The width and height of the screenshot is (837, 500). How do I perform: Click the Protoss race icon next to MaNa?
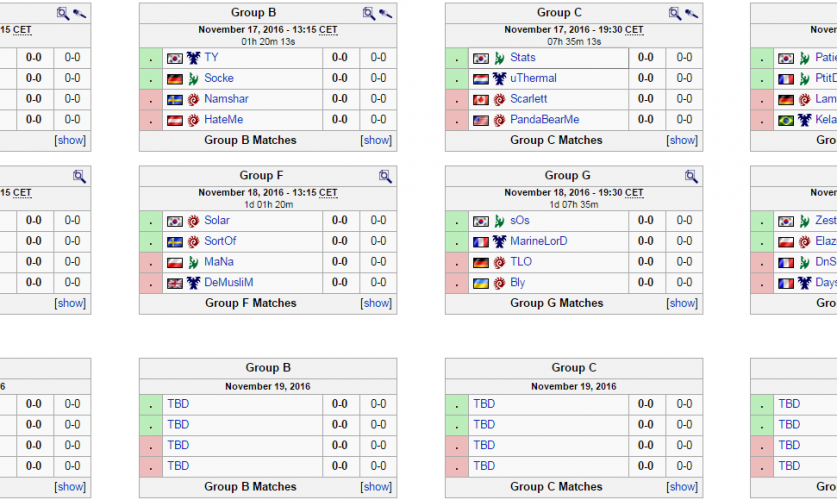[x=193, y=262]
